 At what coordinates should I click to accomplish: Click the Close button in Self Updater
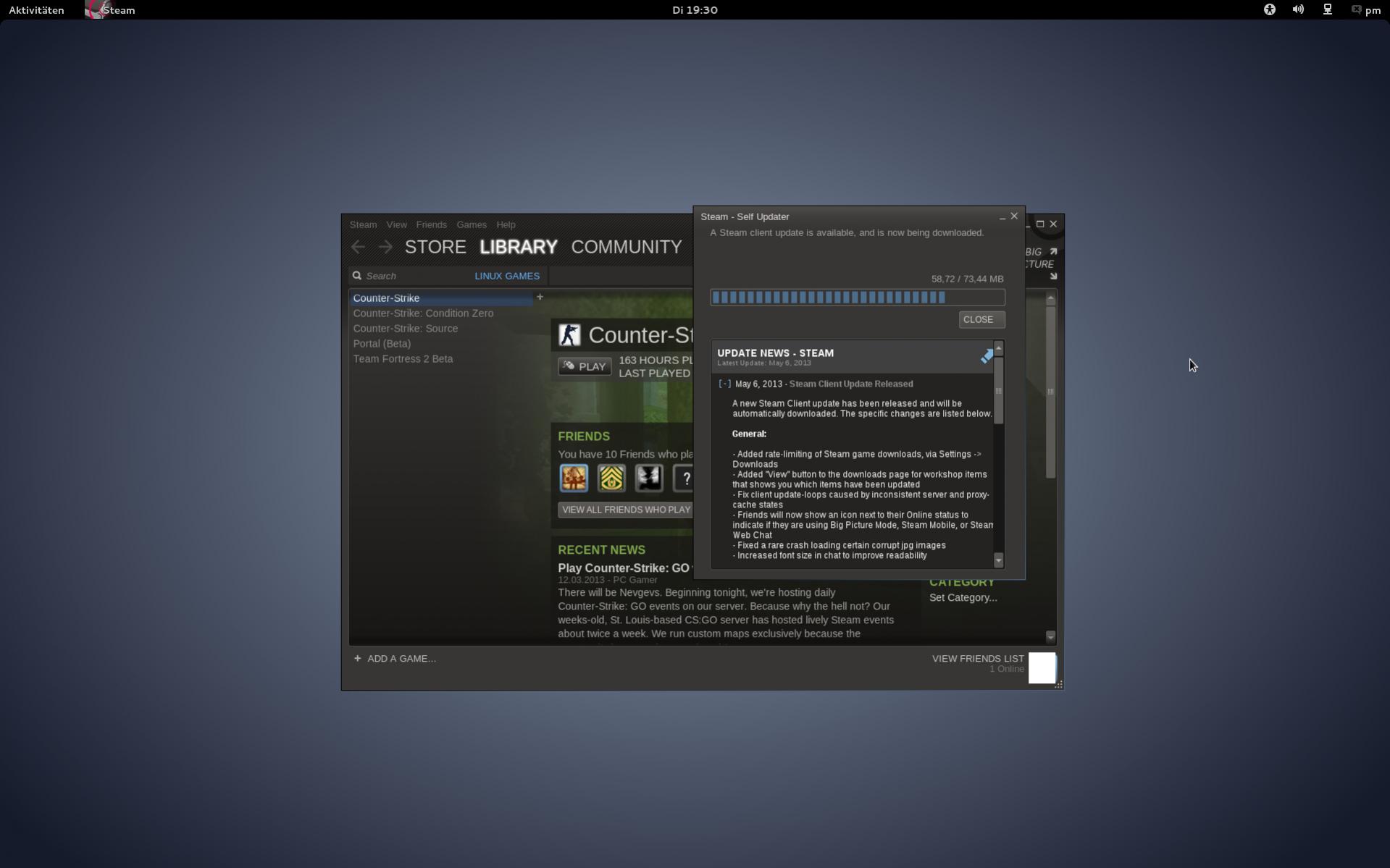(x=981, y=319)
